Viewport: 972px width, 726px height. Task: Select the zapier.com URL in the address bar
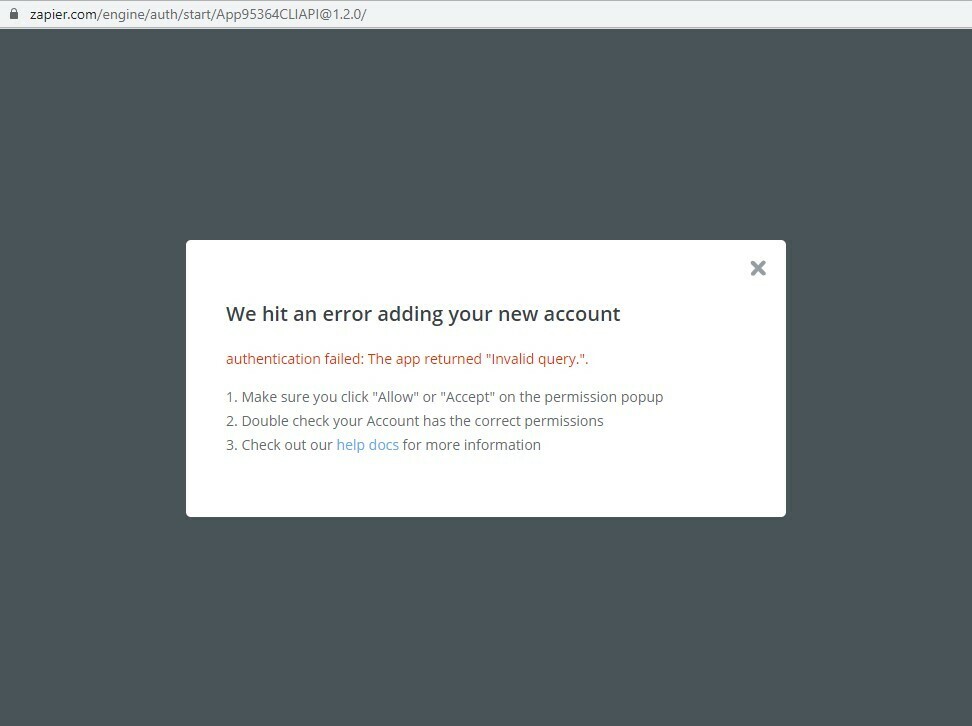(x=198, y=14)
